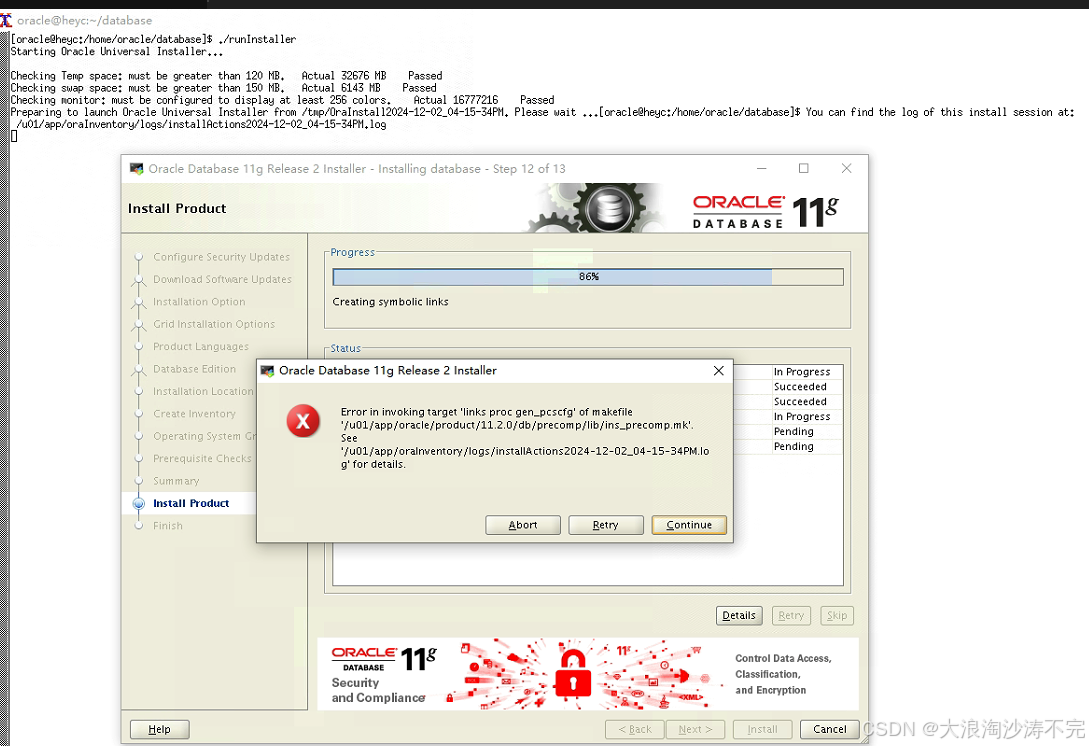
Task: Click the Abort button in error dialog
Action: pos(522,524)
